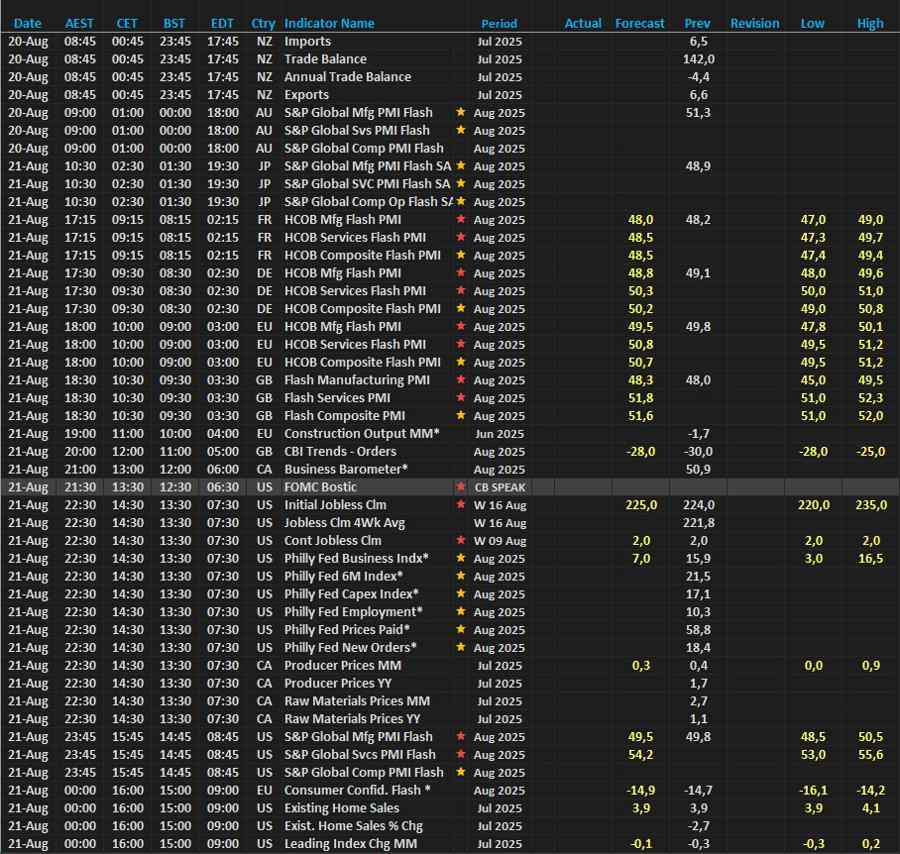The width and height of the screenshot is (900, 854).
Task: Toggle the yellow star for Philly Fed Capex Index
Action: coord(461,594)
